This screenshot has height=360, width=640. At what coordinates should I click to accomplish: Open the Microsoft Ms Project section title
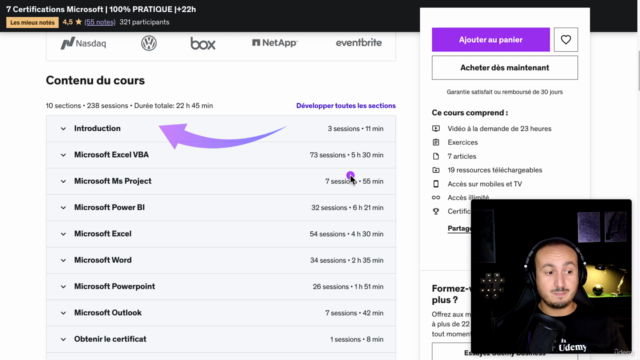point(113,181)
